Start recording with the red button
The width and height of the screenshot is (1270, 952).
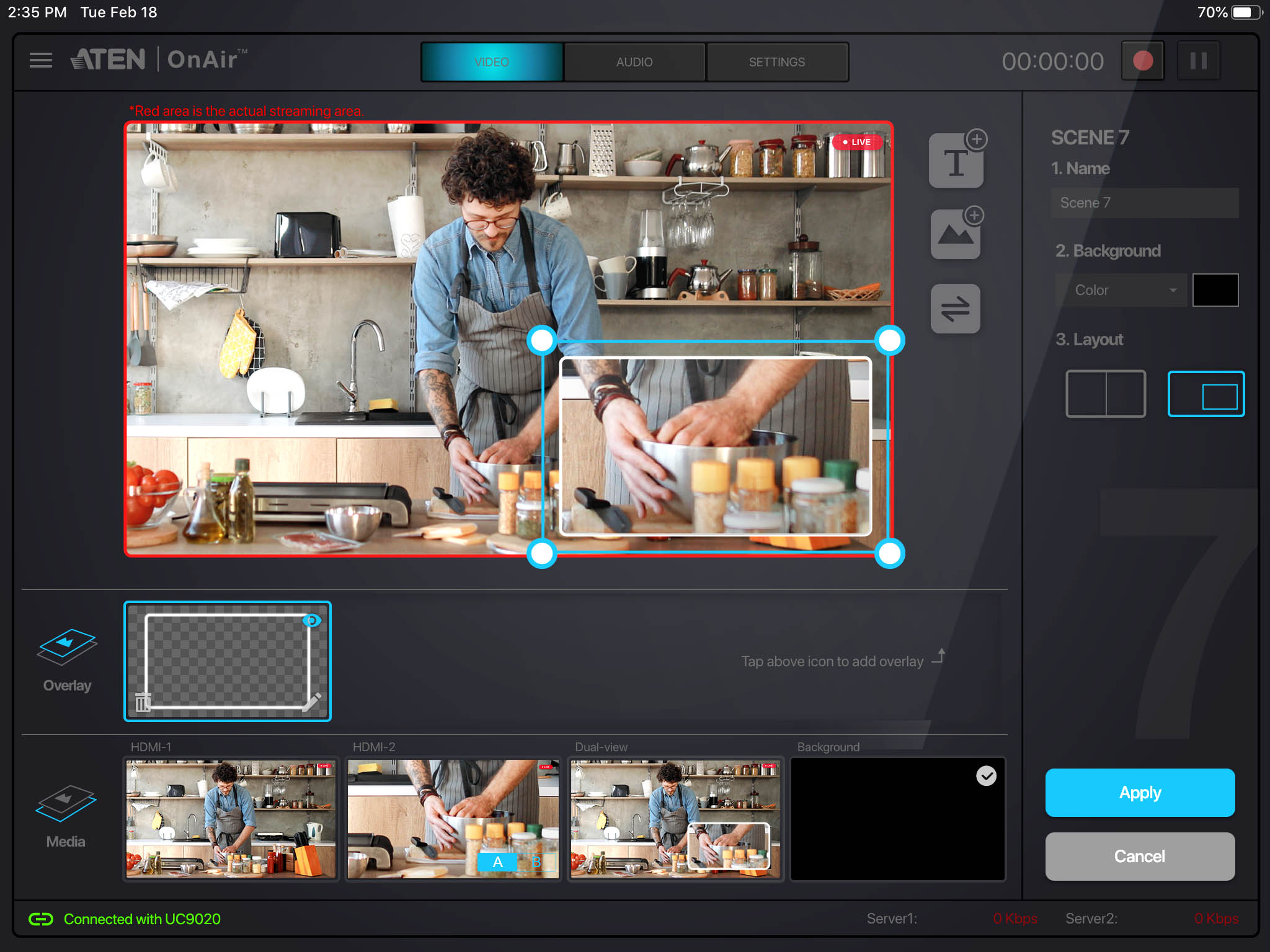(1142, 61)
